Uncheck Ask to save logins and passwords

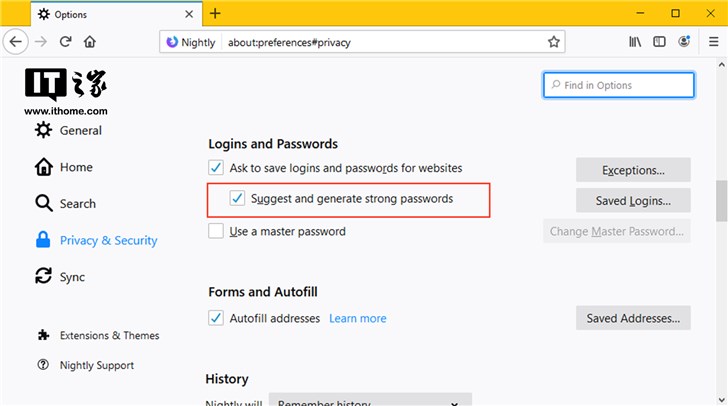216,168
